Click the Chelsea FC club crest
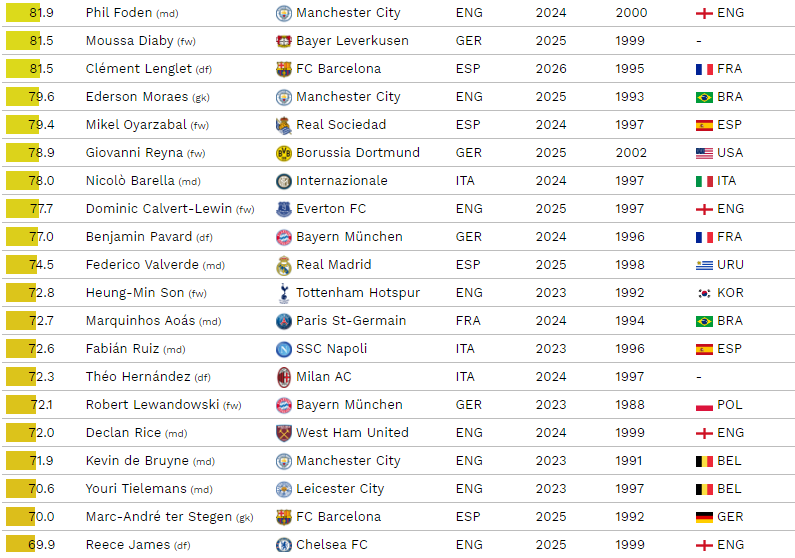Image resolution: width=795 pixels, height=558 pixels. click(283, 545)
